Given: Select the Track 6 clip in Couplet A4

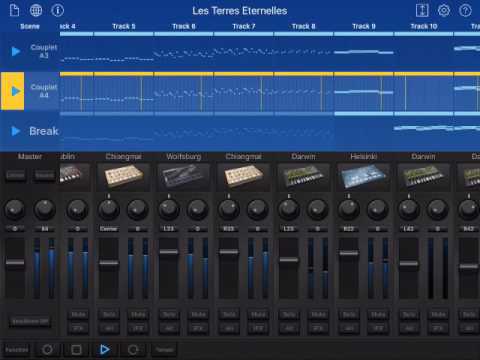Looking at the screenshot, I should [184, 93].
